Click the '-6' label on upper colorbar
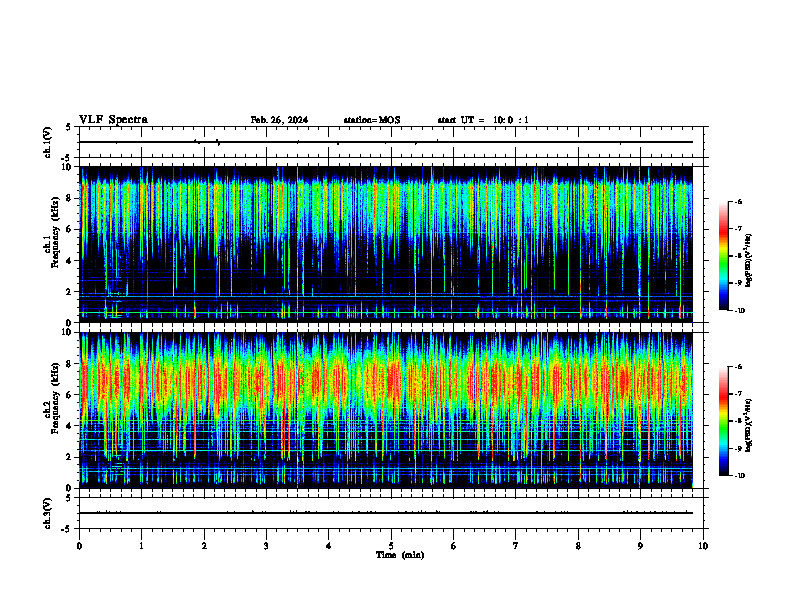The width and height of the screenshot is (792, 612). (738, 202)
